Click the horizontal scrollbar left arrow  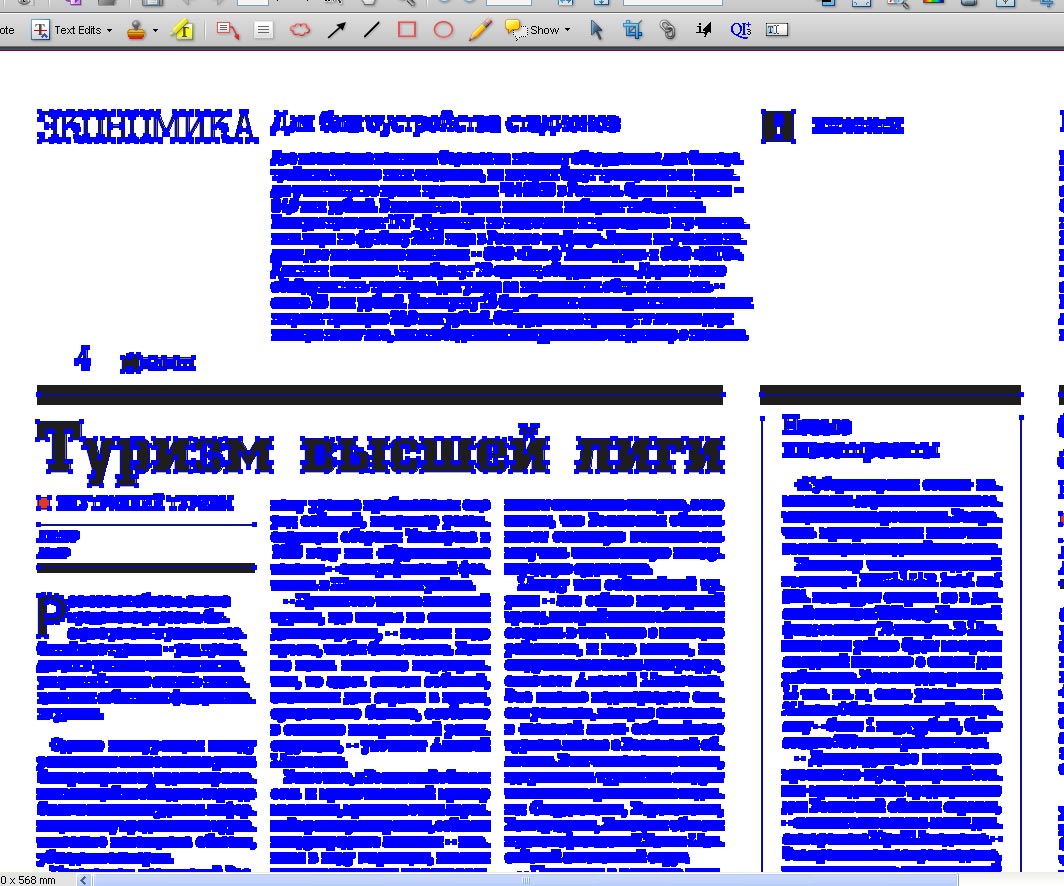(83, 880)
